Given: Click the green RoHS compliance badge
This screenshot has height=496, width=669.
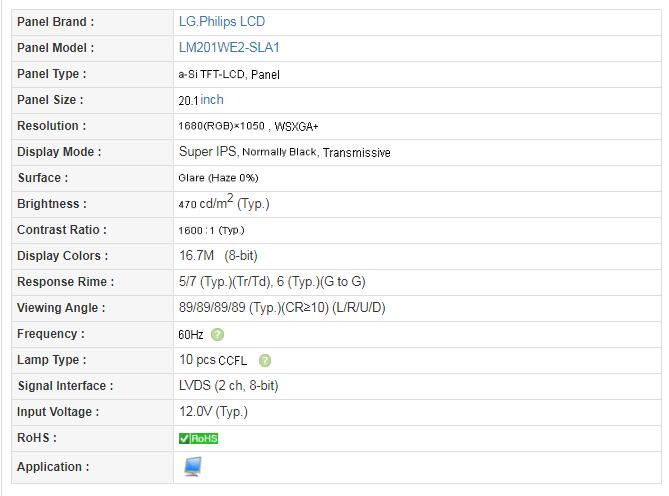Looking at the screenshot, I should point(198,438).
